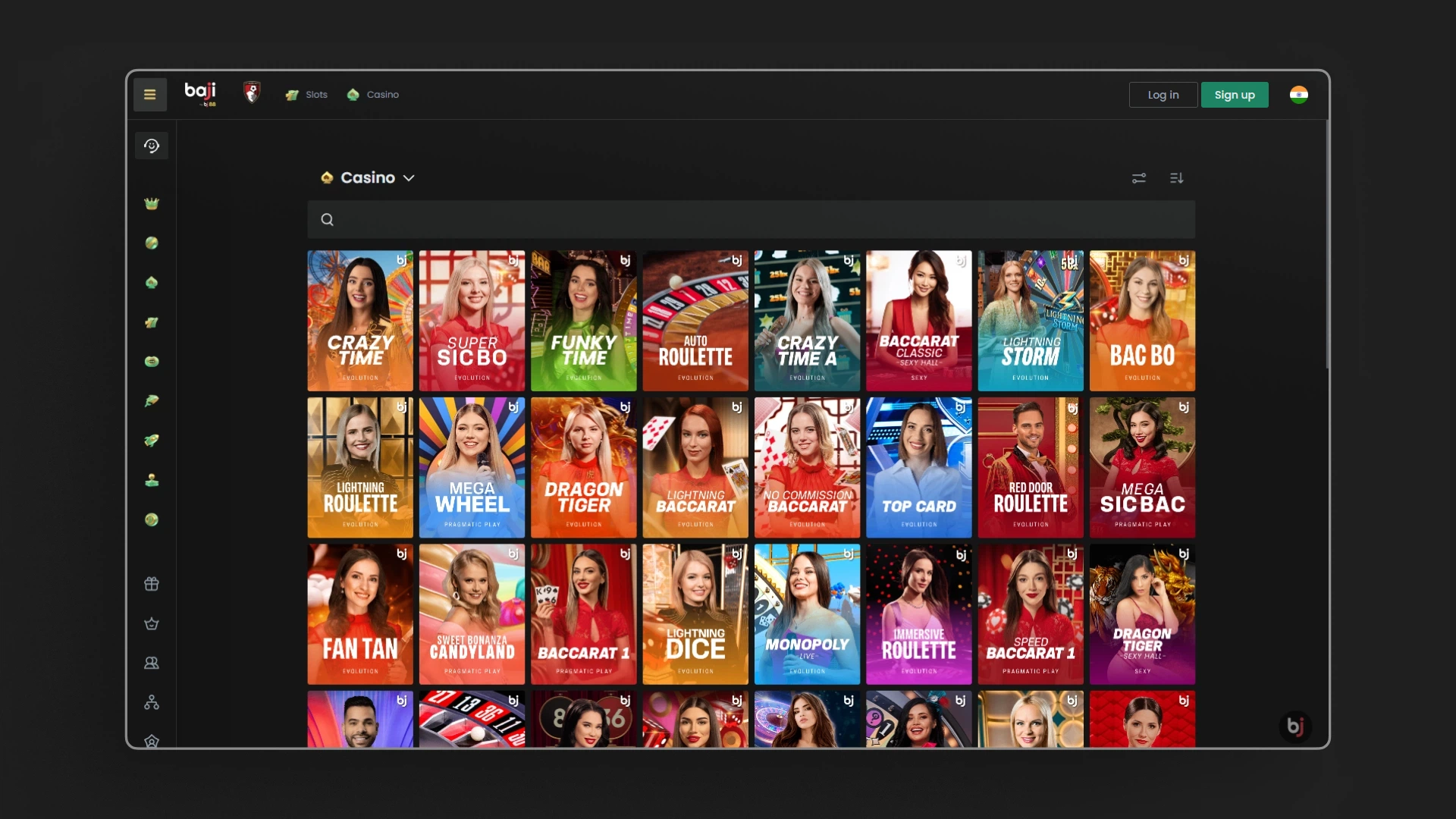Open Baccarat Classic Sexy Hall game
The height and width of the screenshot is (819, 1456).
click(919, 321)
